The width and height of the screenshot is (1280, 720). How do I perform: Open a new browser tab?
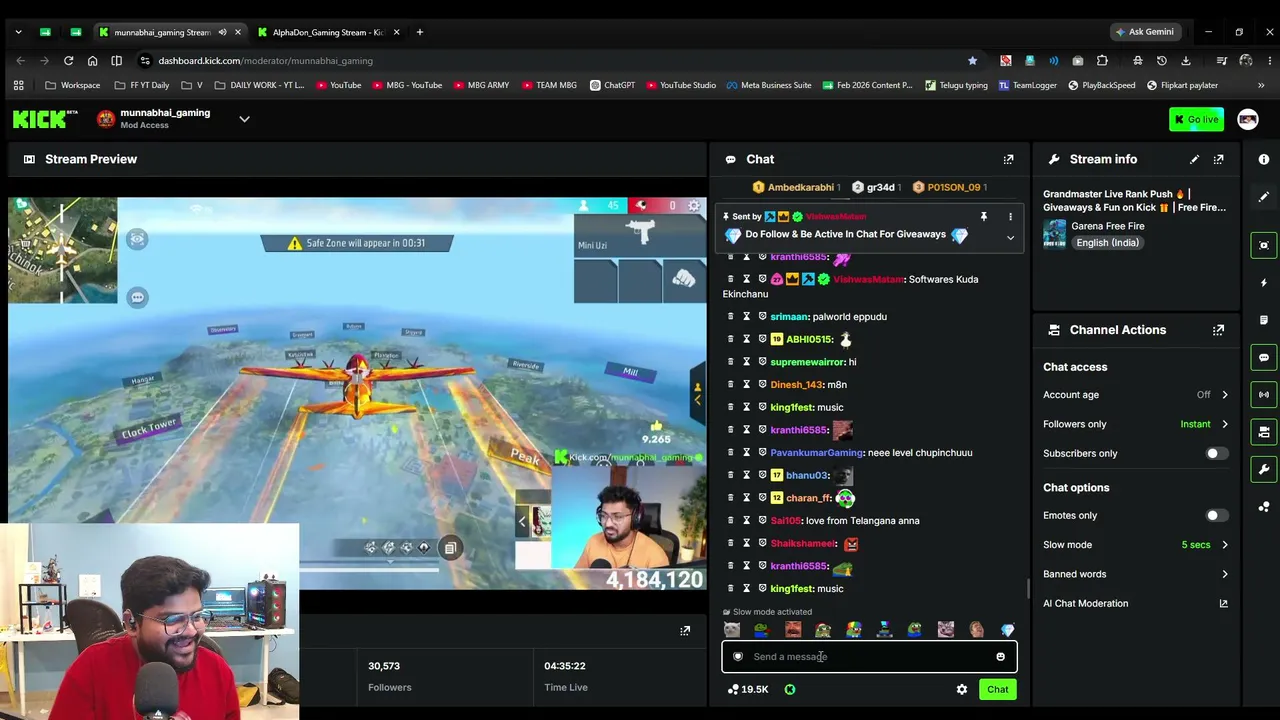coord(419,32)
